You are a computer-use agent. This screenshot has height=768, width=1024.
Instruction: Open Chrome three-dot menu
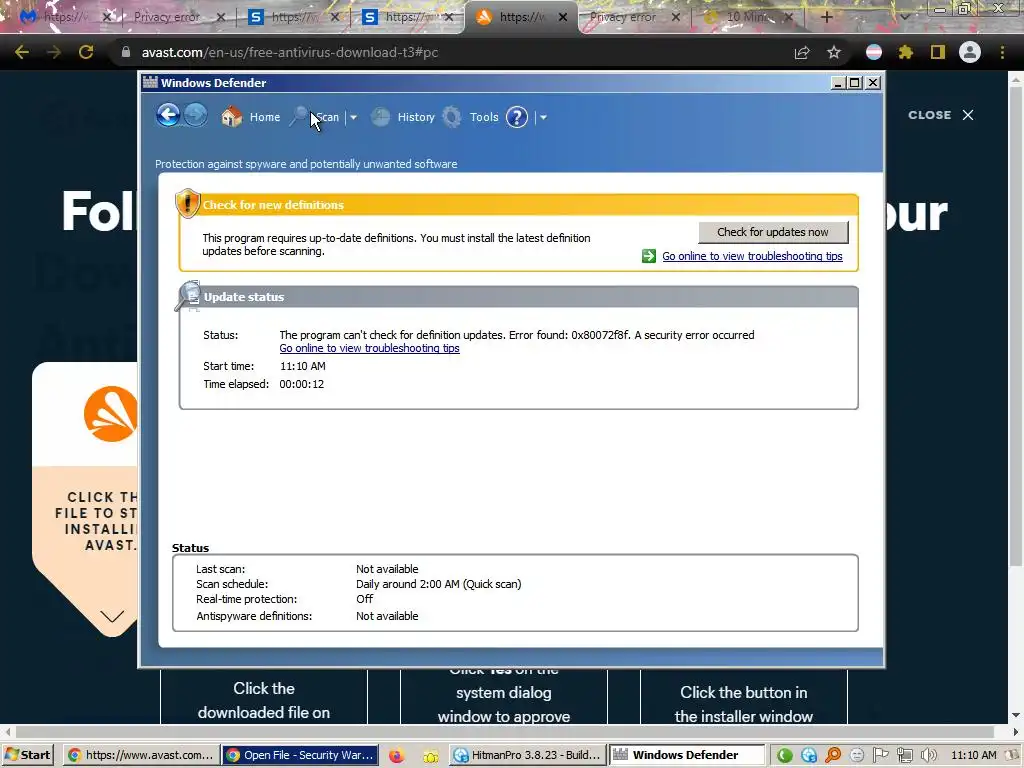pyautogui.click(x=1002, y=52)
